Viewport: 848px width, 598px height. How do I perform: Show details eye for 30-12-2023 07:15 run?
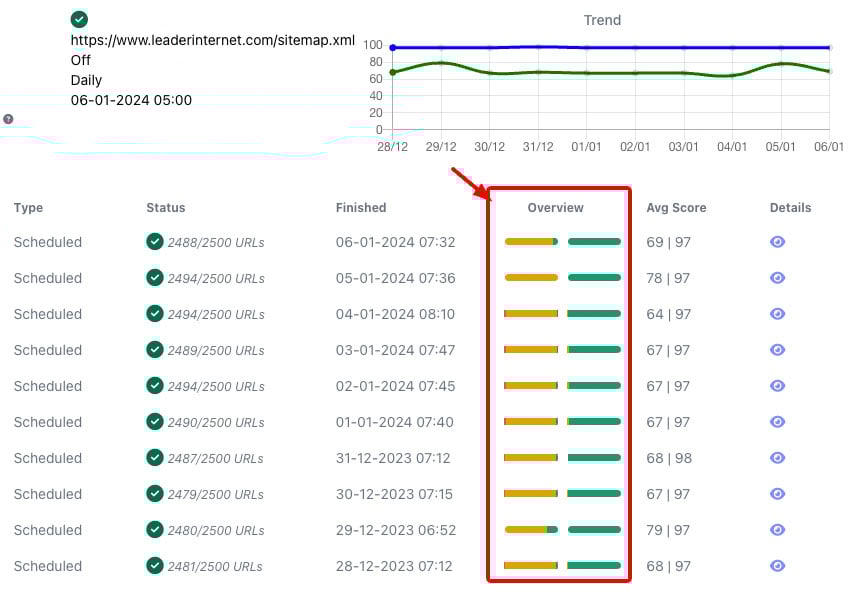777,494
